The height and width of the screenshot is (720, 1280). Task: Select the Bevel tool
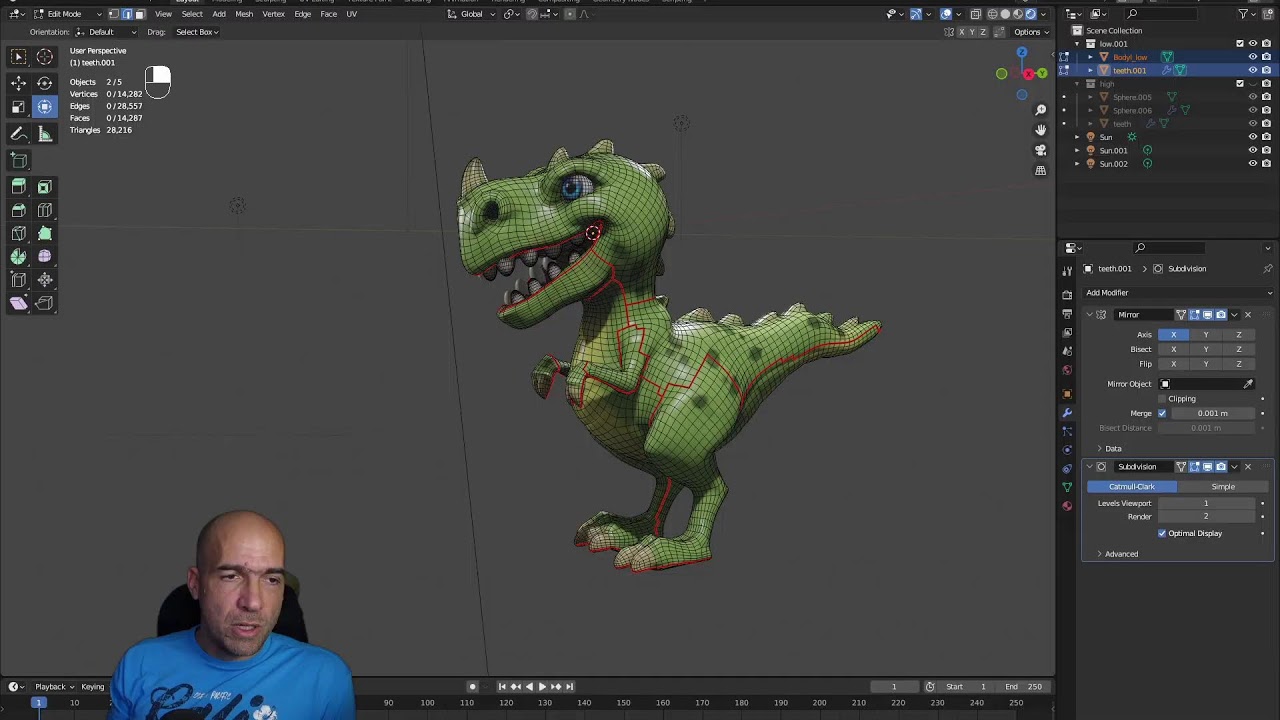point(18,210)
